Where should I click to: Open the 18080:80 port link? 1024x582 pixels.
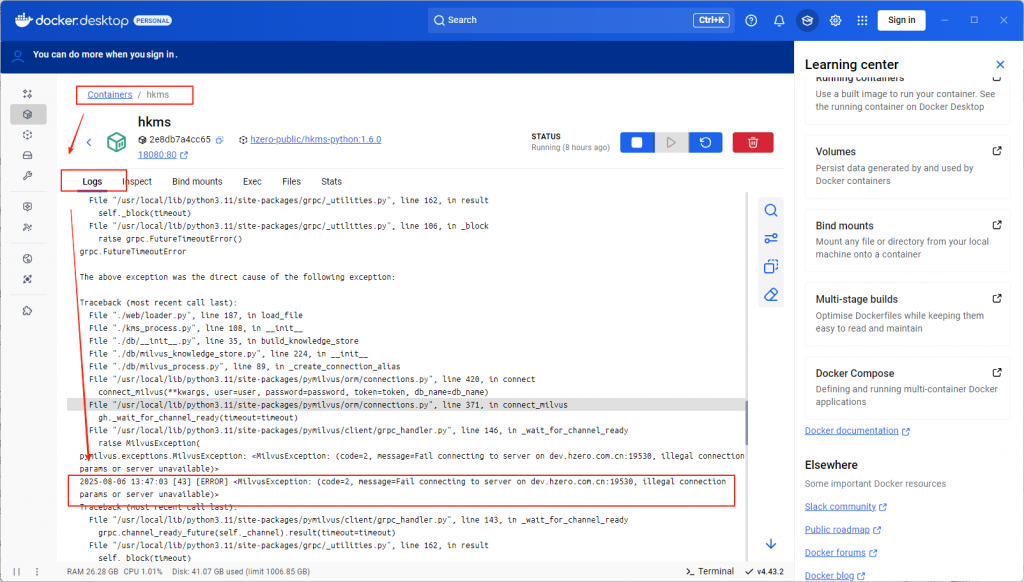pyautogui.click(x=157, y=155)
